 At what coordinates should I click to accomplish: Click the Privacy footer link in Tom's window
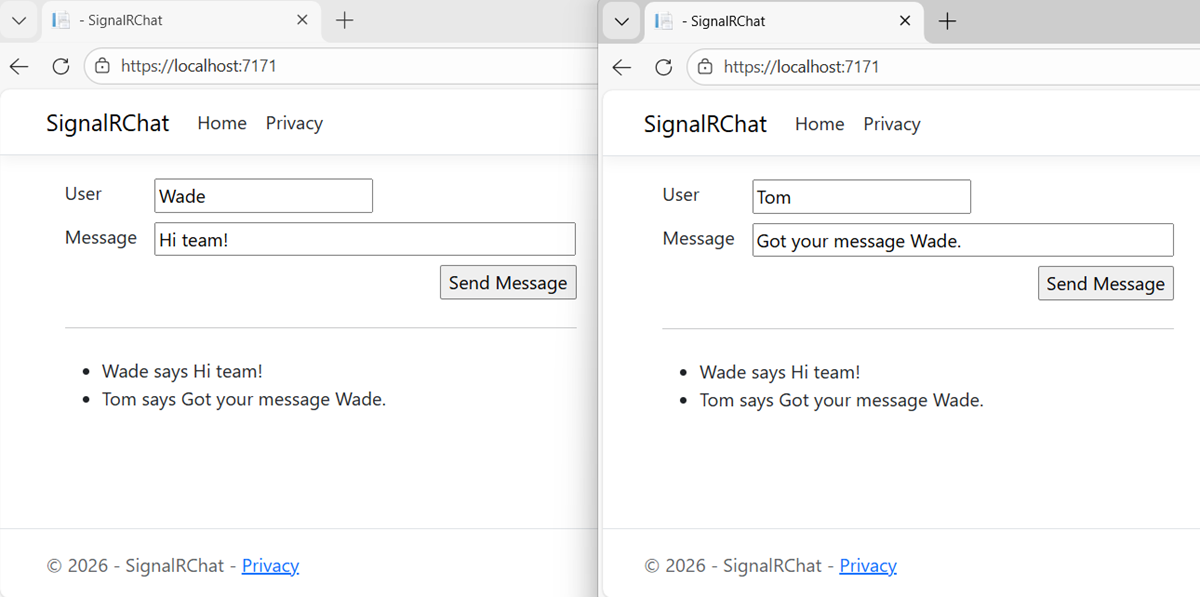coord(868,565)
